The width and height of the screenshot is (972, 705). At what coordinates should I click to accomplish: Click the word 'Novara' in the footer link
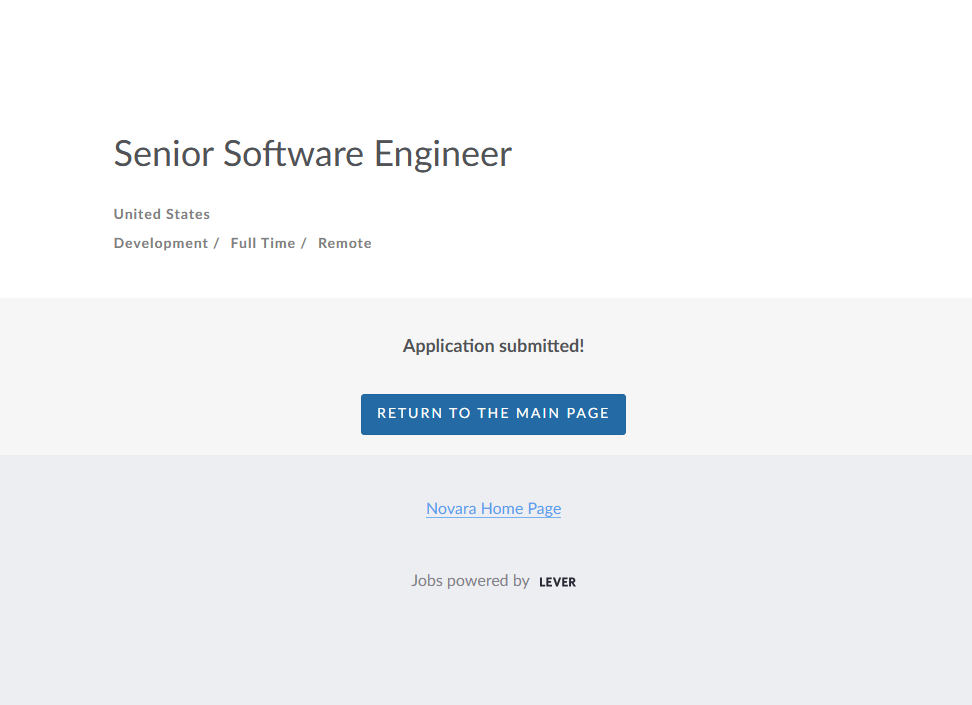pyautogui.click(x=451, y=509)
